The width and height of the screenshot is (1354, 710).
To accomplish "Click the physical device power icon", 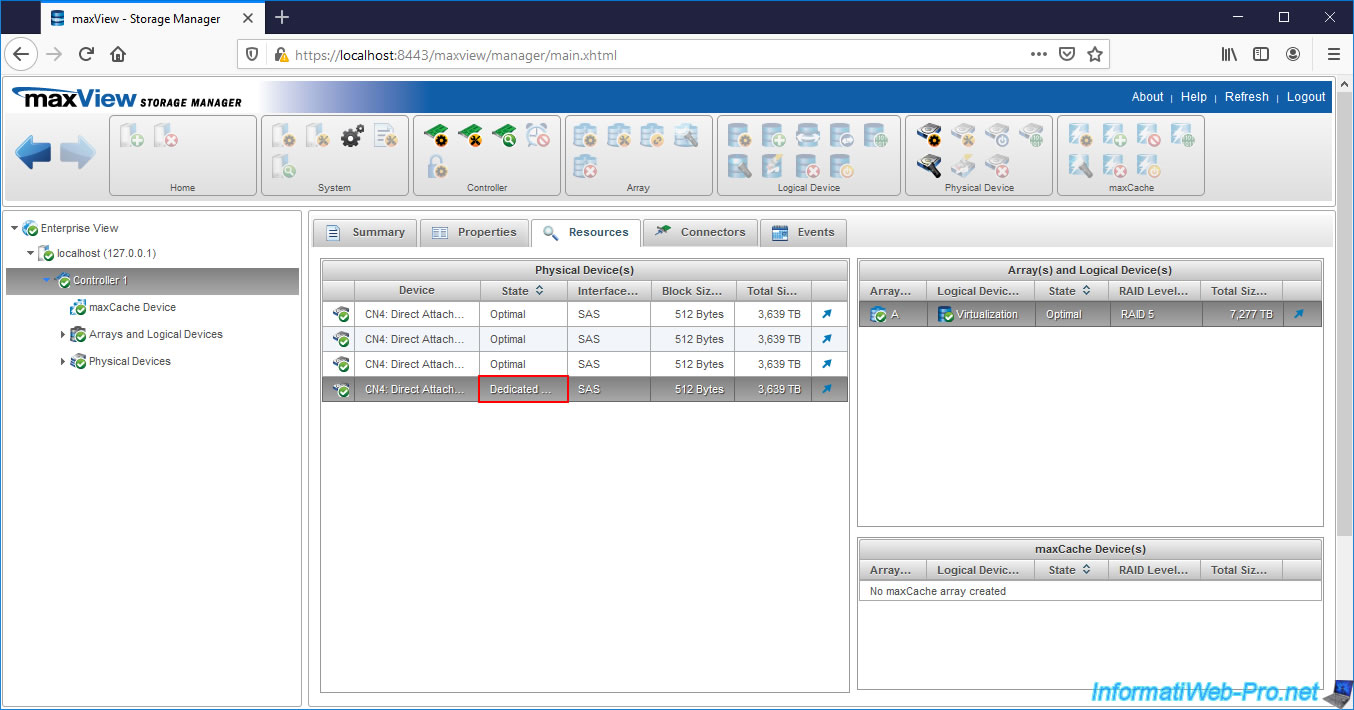I will [x=997, y=135].
